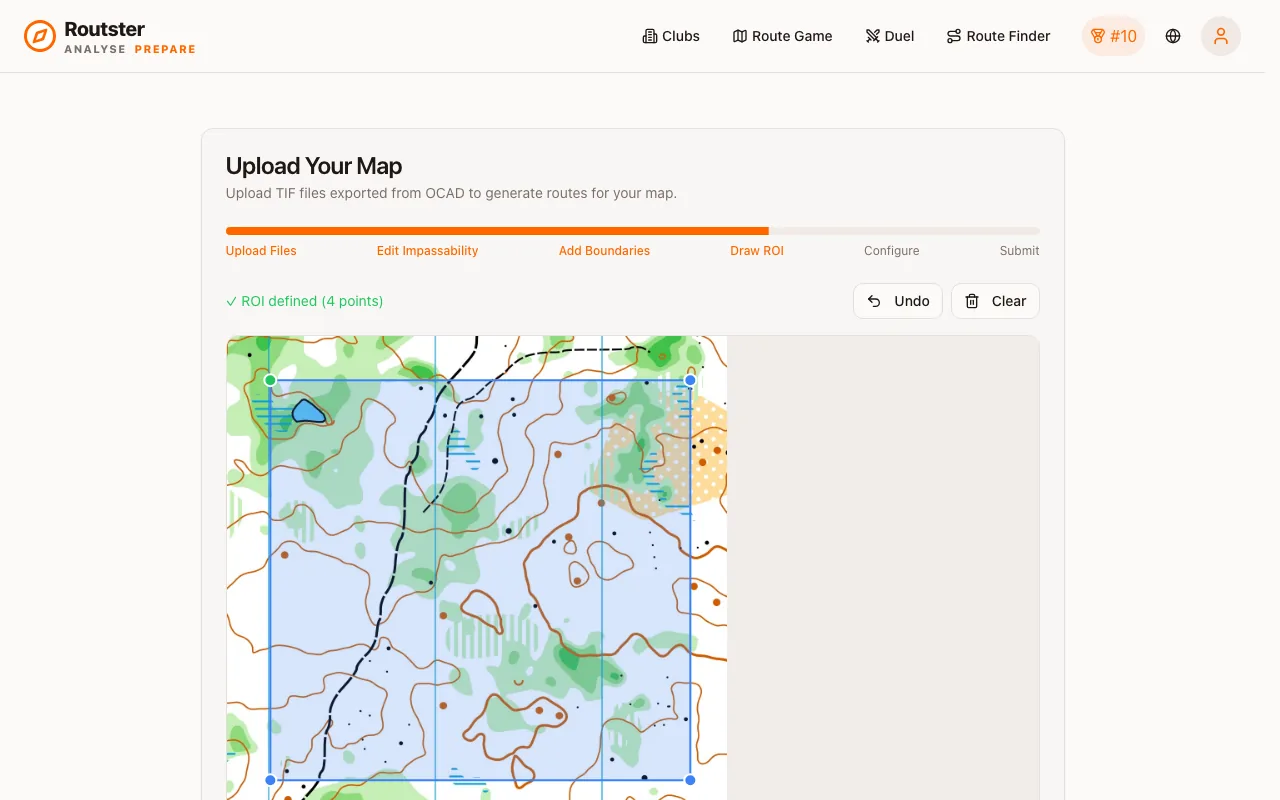Click the orange upload progress bar

[497, 231]
